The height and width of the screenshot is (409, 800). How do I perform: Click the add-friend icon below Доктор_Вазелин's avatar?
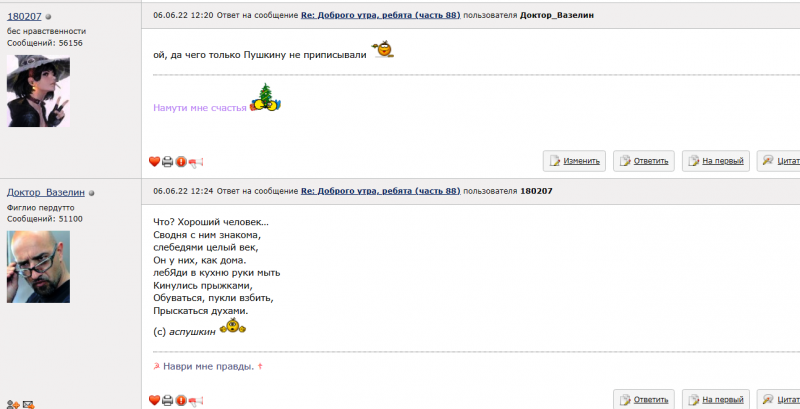(x=12, y=404)
